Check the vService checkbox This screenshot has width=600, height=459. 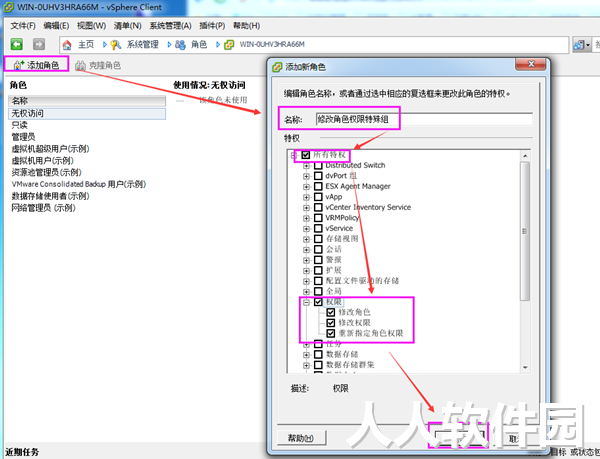tap(318, 228)
